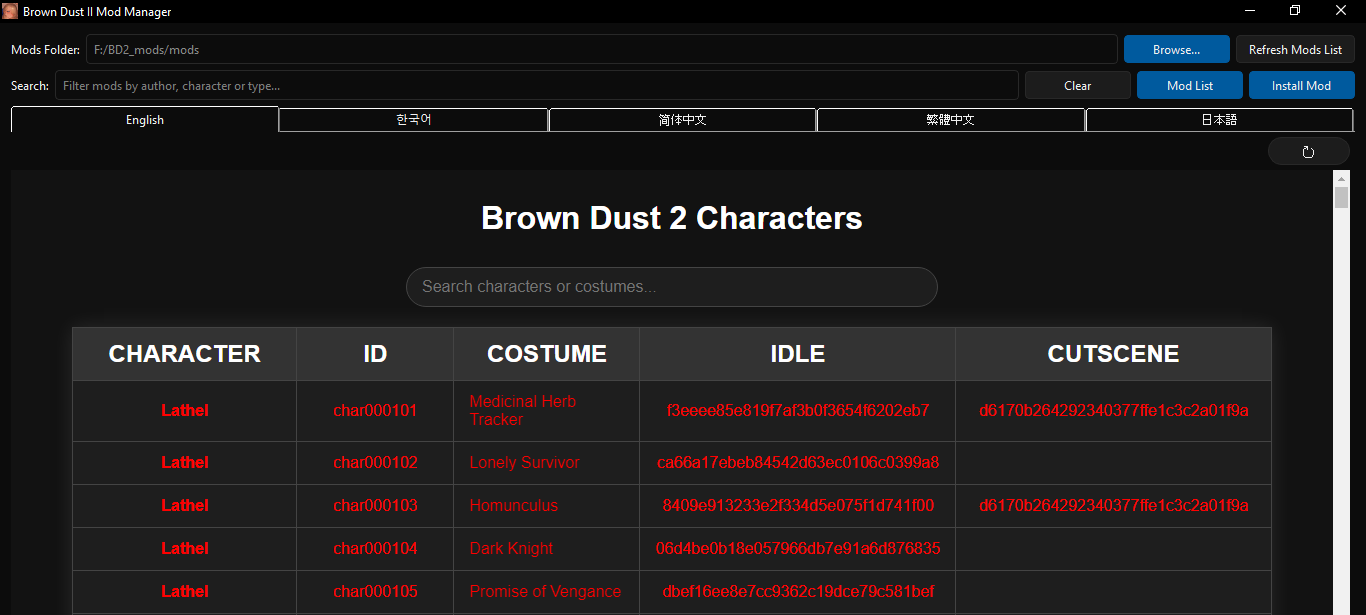Click the refresh circular arrow icon above the list
Viewport: 1366px width, 615px height.
[x=1308, y=150]
